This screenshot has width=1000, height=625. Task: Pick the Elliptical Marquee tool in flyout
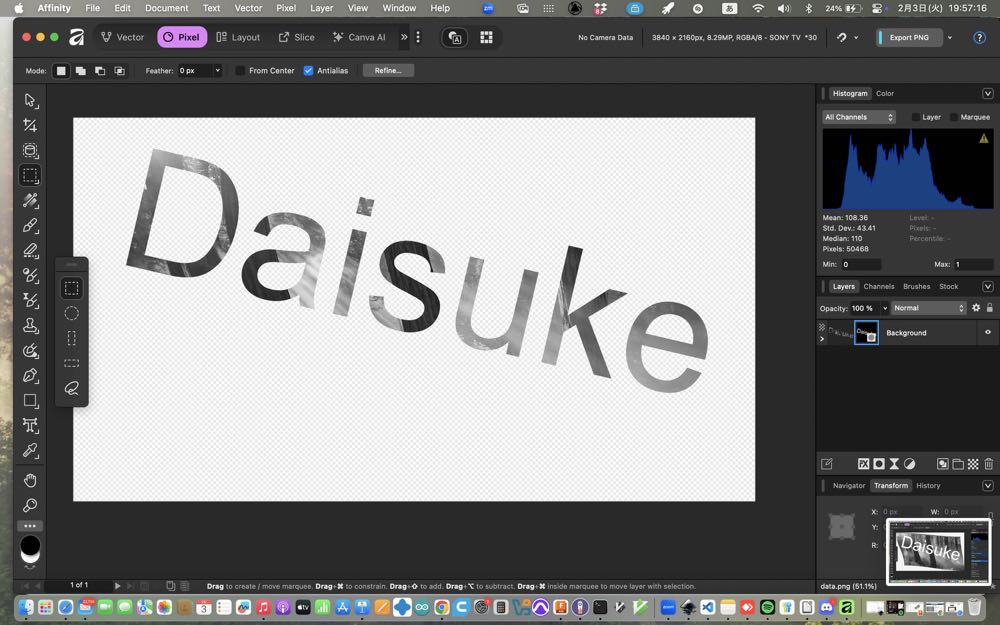click(x=72, y=313)
